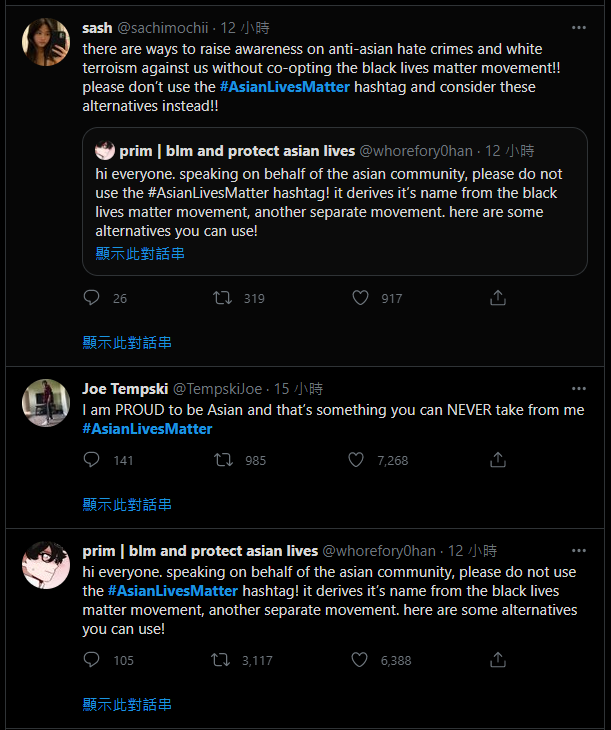
Task: Open Joe Tempski's profile avatar
Action: pos(46,403)
